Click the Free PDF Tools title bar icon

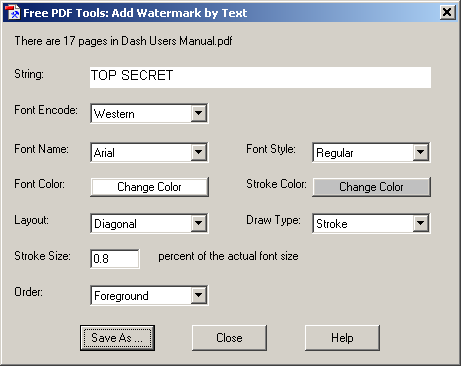tap(13, 12)
